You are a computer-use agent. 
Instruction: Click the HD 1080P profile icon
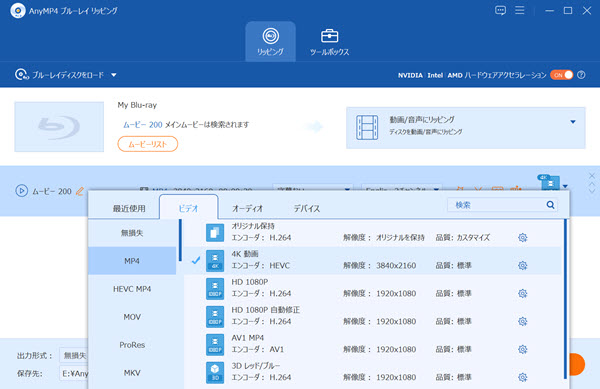pos(215,288)
